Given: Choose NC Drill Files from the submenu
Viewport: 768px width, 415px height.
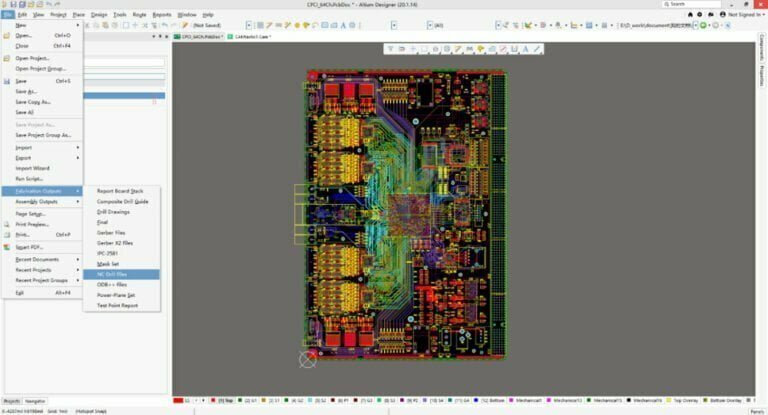Looking at the screenshot, I should pos(112,274).
